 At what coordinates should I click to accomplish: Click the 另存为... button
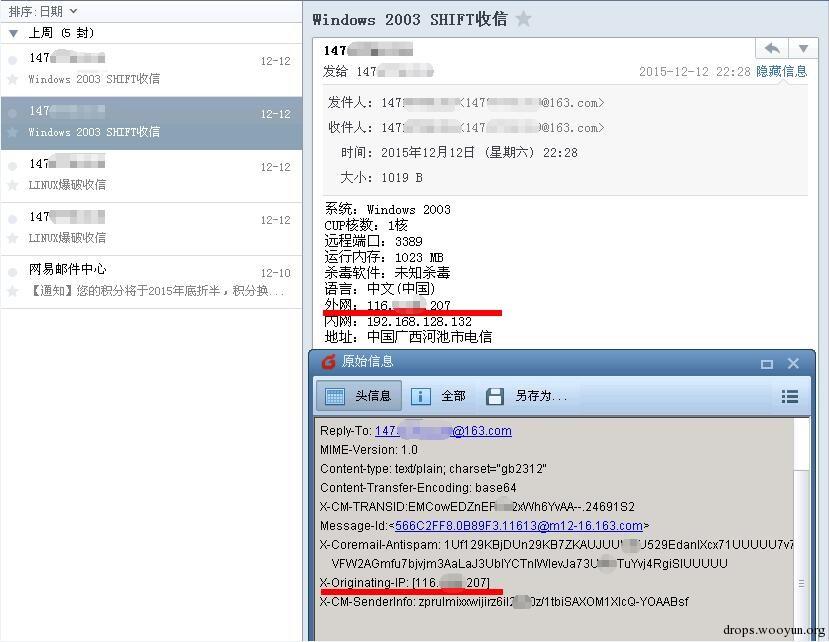click(526, 396)
